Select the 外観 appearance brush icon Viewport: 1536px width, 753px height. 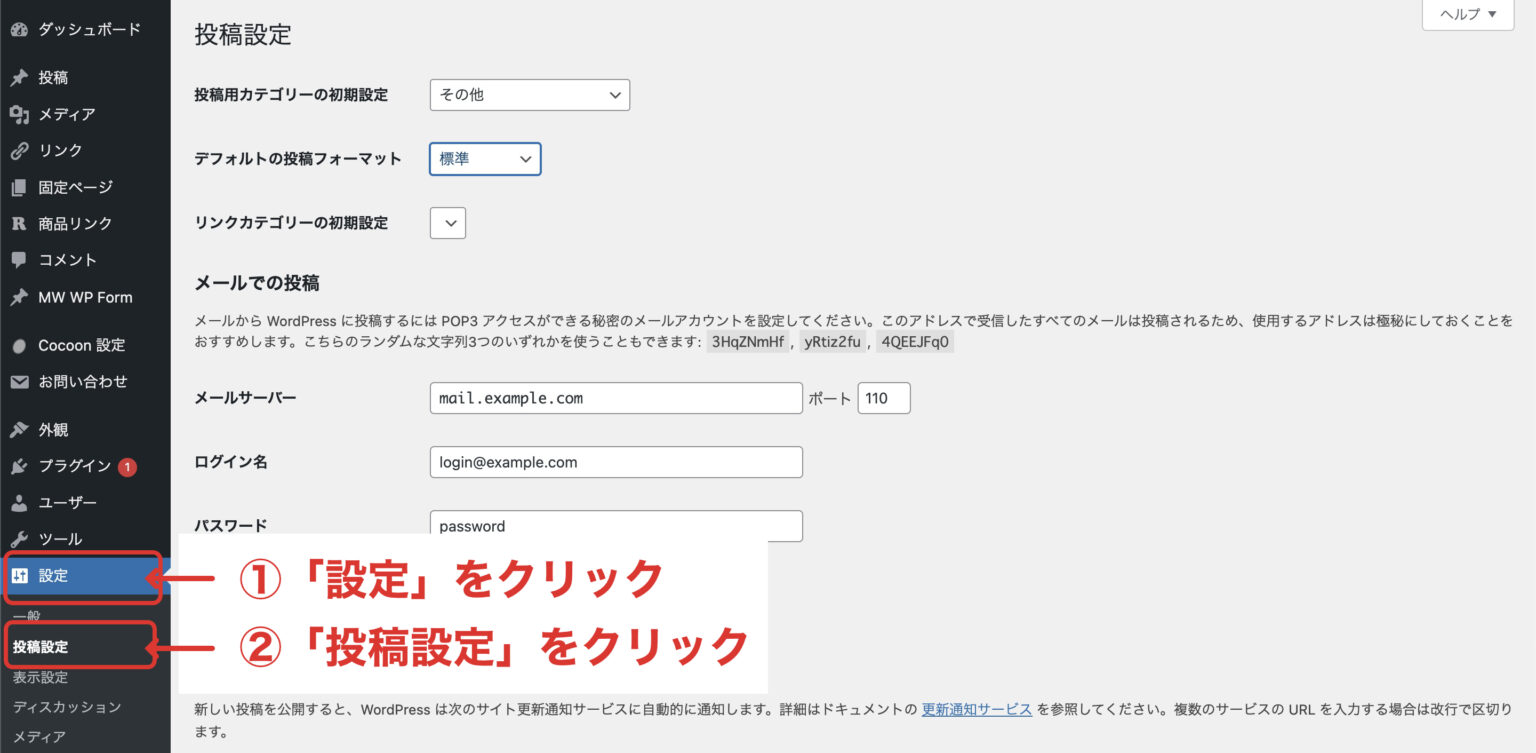pyautogui.click(x=18, y=429)
